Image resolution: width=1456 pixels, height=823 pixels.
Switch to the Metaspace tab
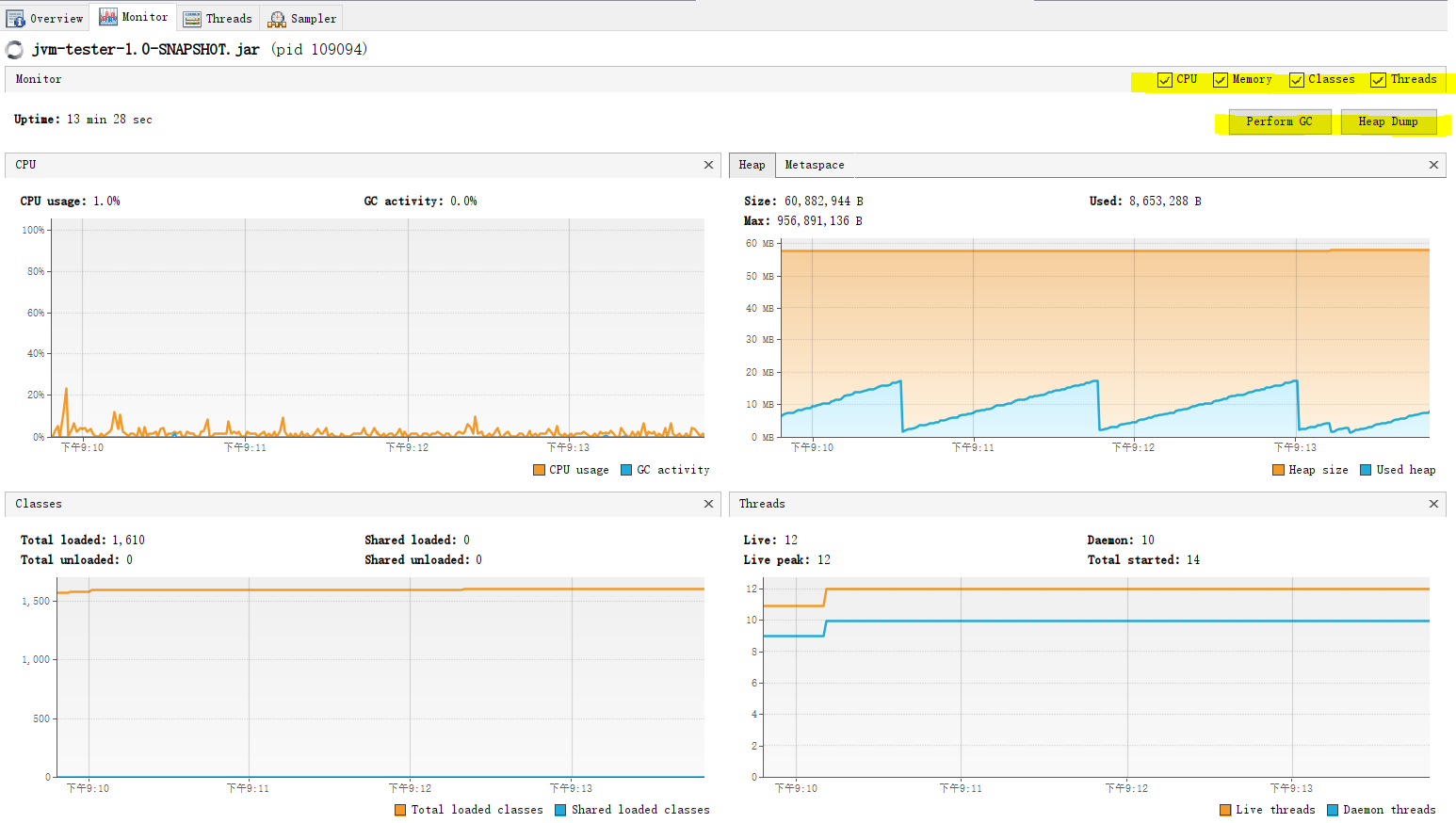click(x=815, y=165)
